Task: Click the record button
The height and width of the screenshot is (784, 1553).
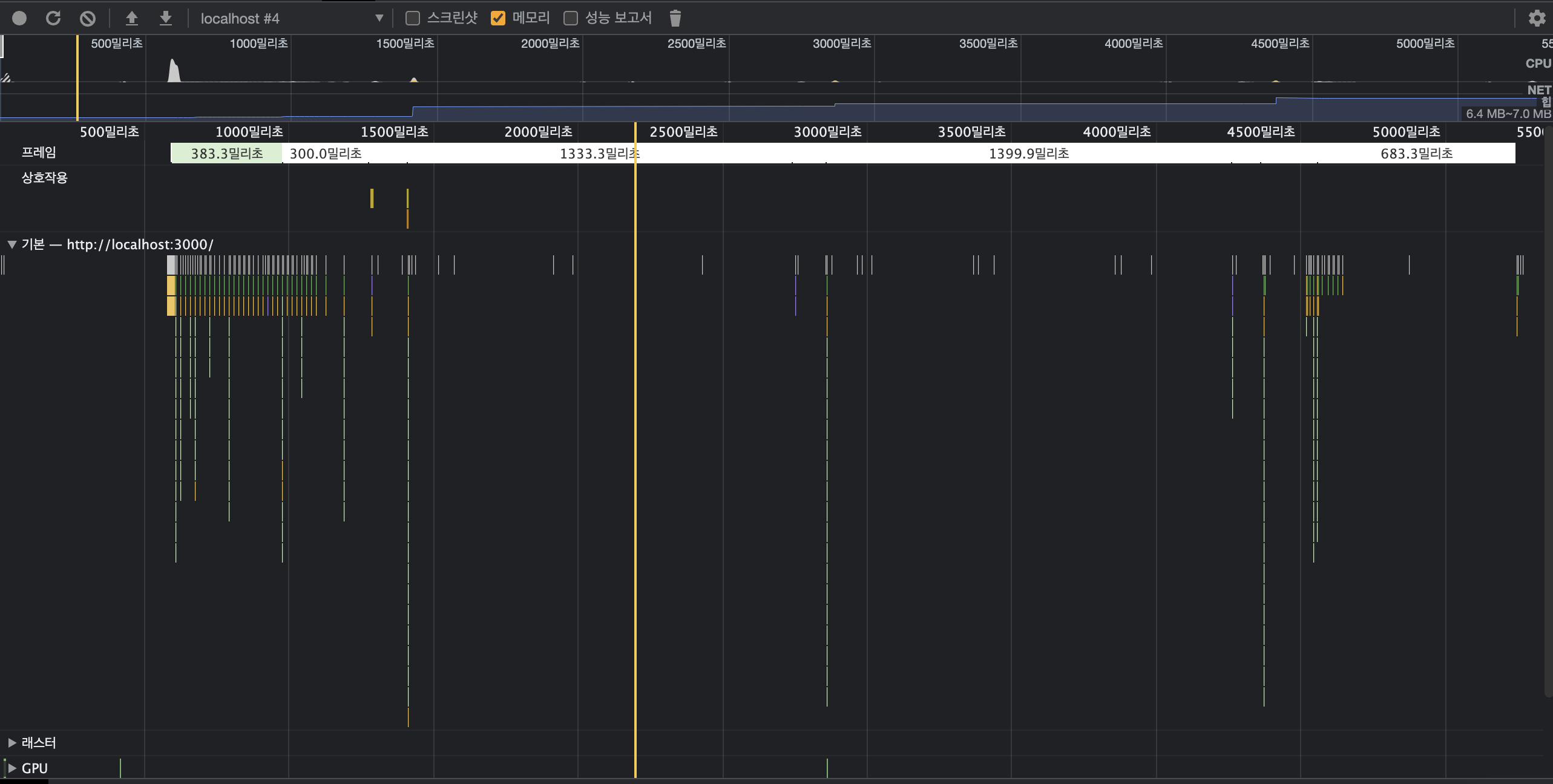Action: (x=19, y=18)
